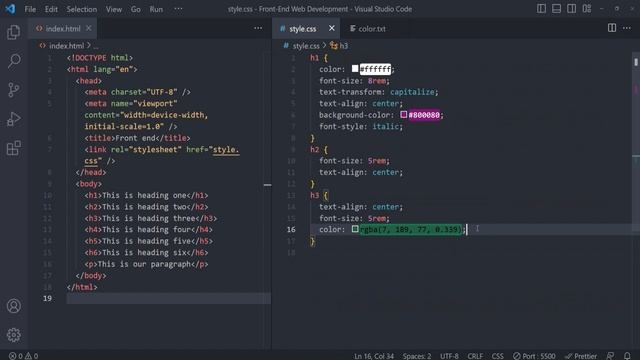Image resolution: width=640 pixels, height=360 pixels.
Task: Click style.css in right breadcrumb
Action: tap(306, 46)
